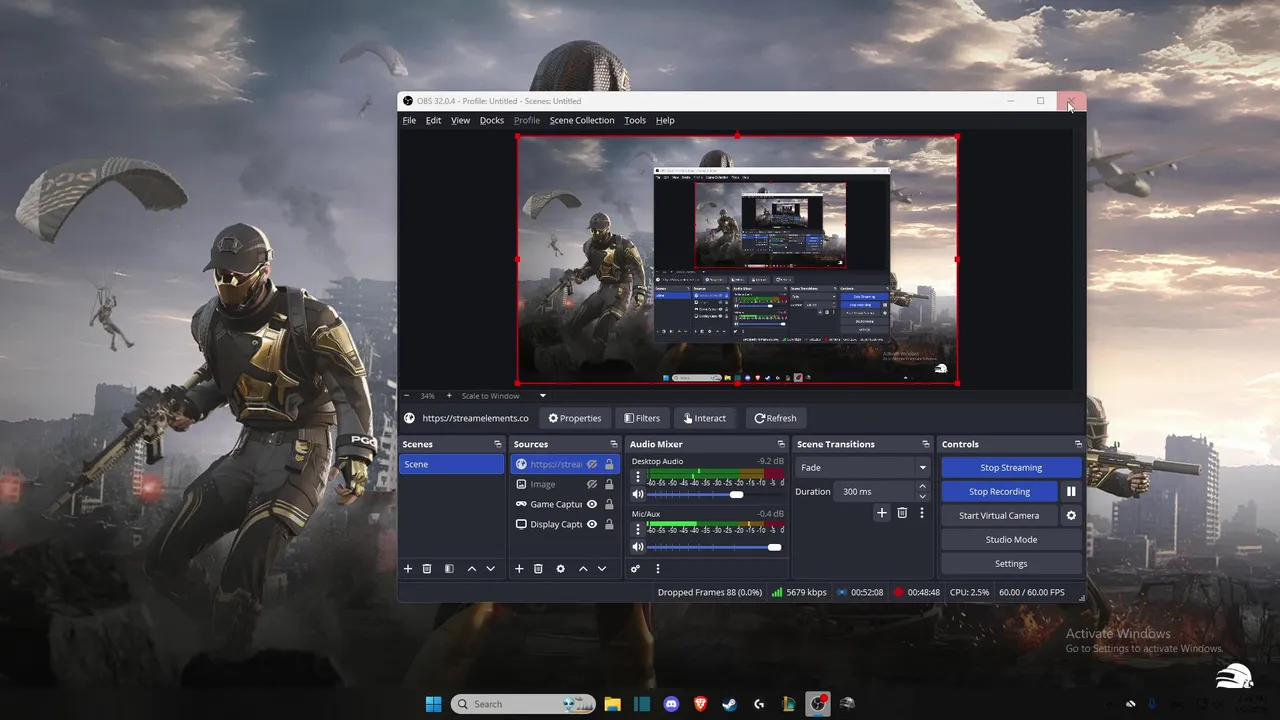
Task: Open Mic/Aux three-dot options
Action: (638, 530)
